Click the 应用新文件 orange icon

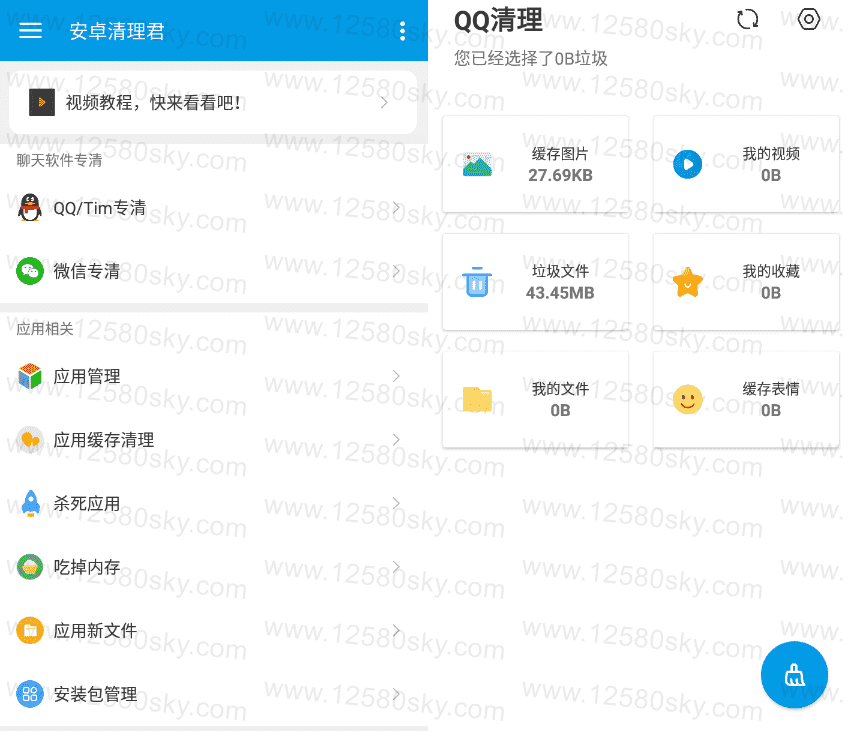(x=30, y=630)
